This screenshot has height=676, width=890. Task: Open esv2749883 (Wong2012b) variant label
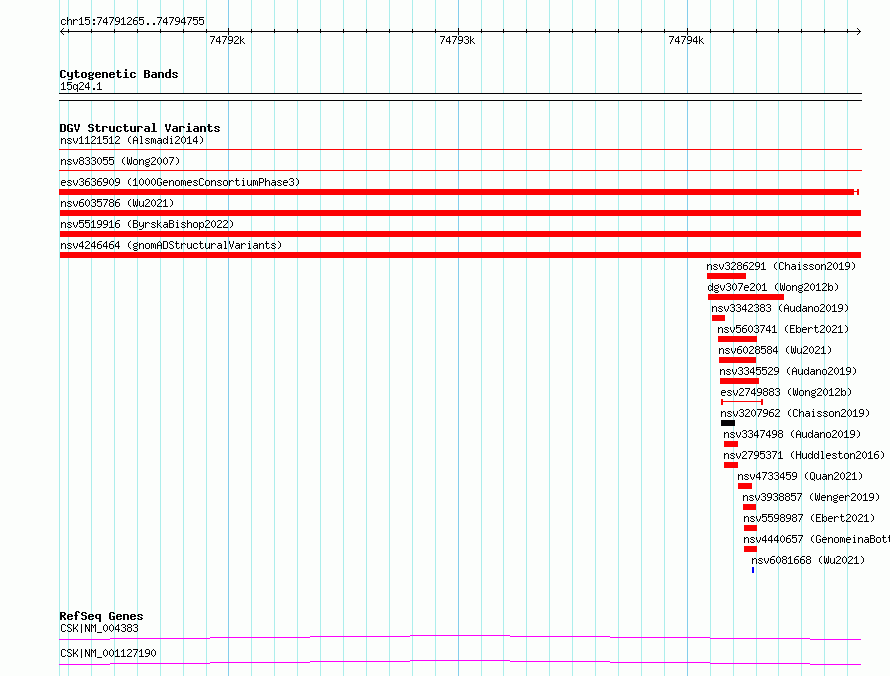(786, 392)
